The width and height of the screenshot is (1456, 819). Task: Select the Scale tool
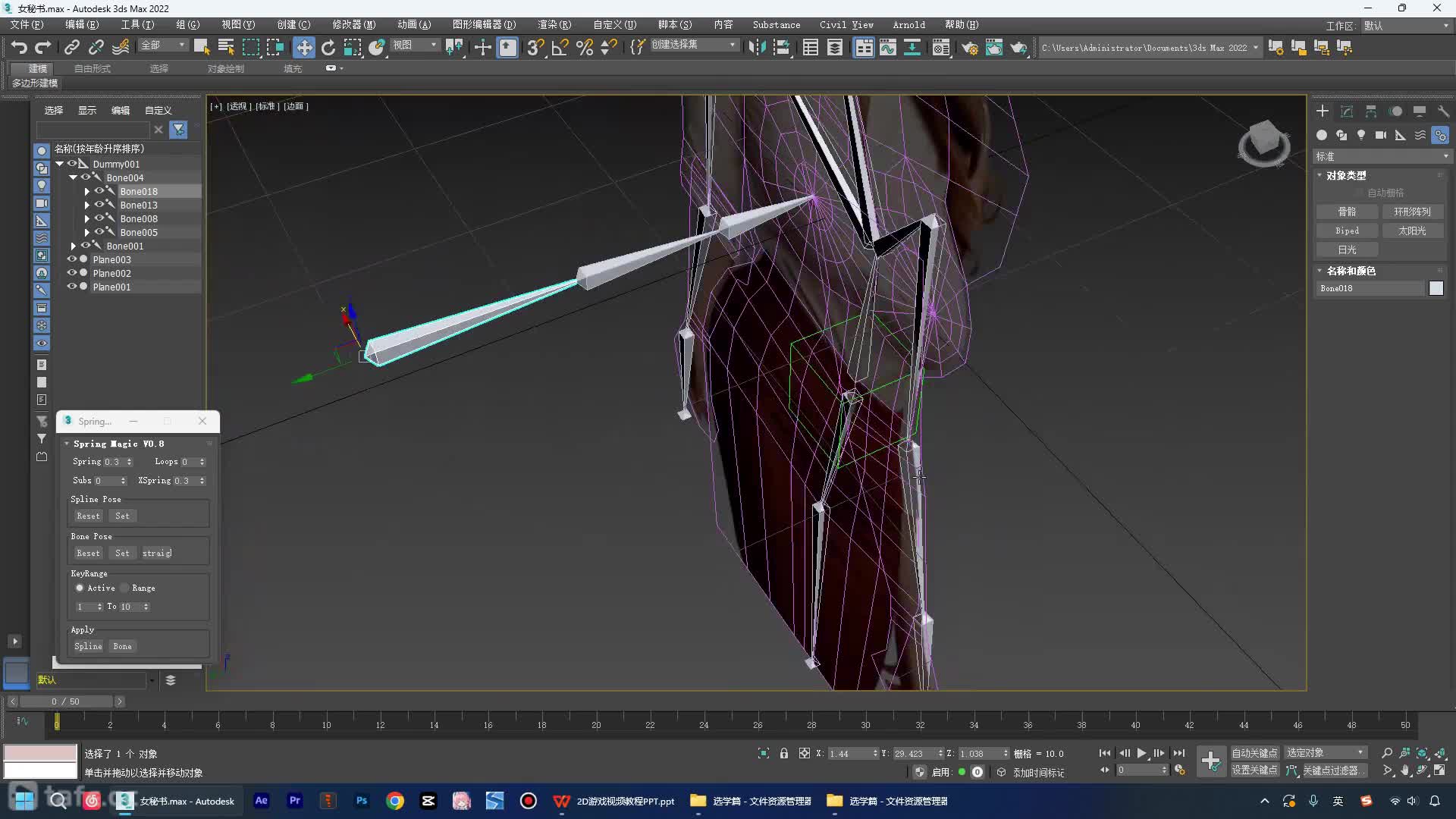click(353, 48)
